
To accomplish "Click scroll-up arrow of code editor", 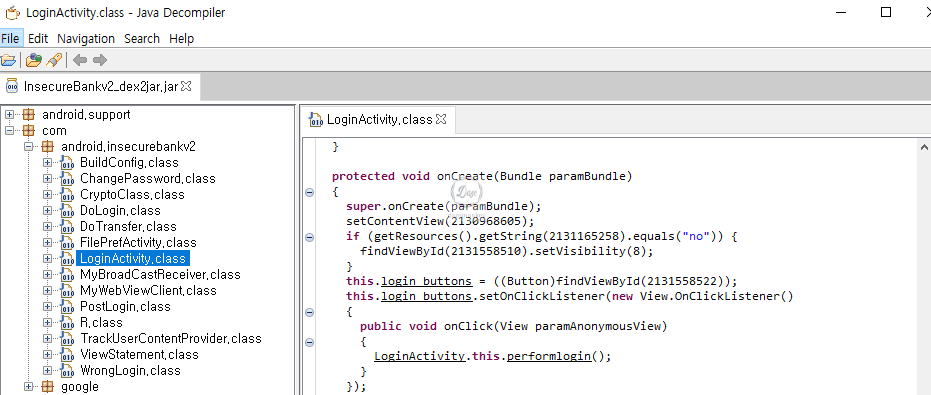I will [x=923, y=147].
